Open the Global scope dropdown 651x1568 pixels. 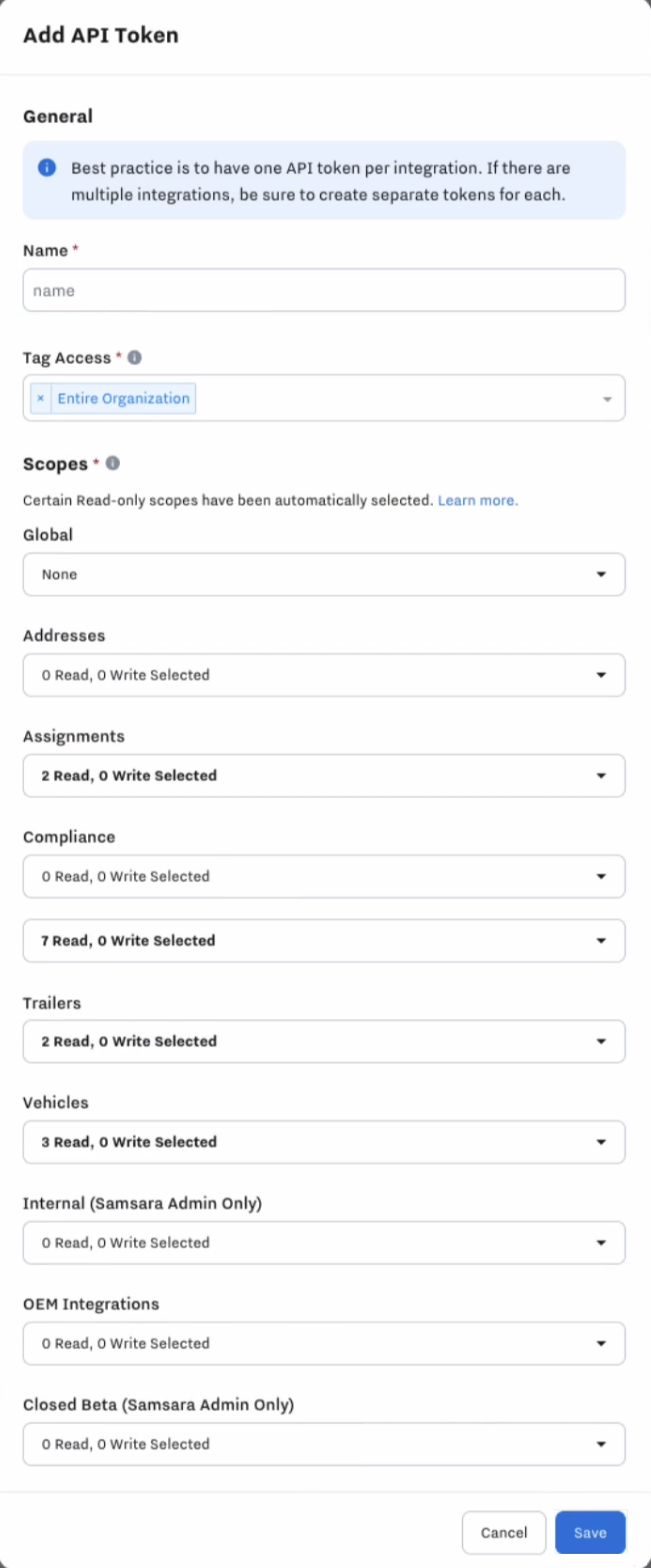(x=323, y=574)
